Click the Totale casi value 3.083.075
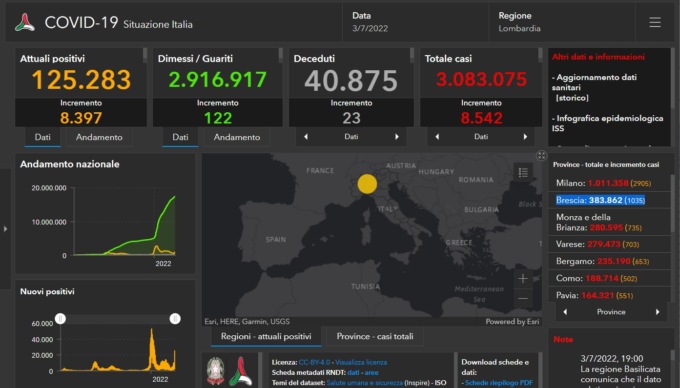This screenshot has height=388, width=680. coord(481,79)
